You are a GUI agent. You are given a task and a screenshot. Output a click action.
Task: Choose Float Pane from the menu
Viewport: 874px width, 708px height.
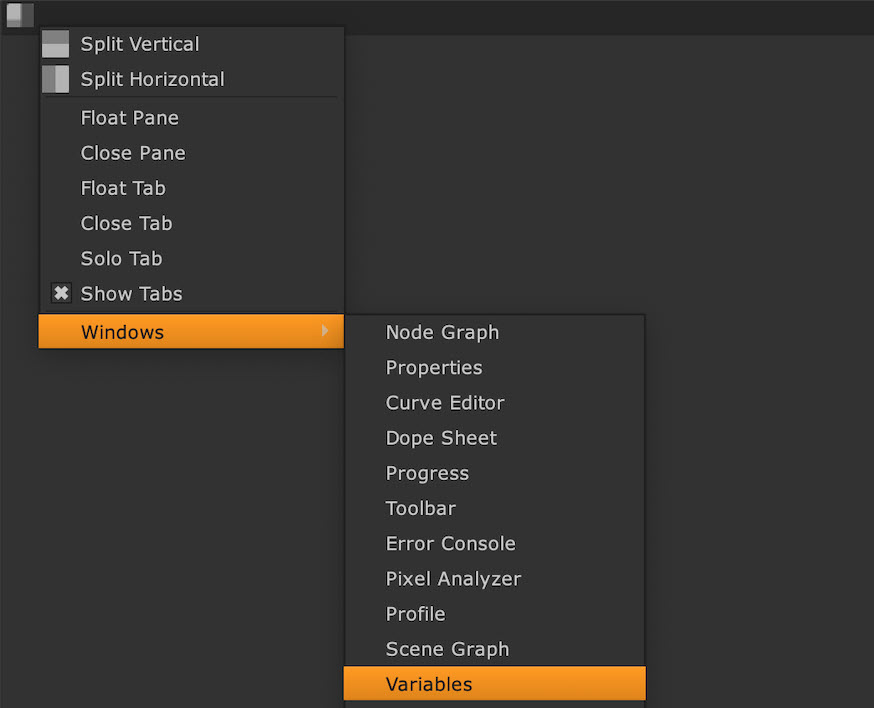pos(129,118)
